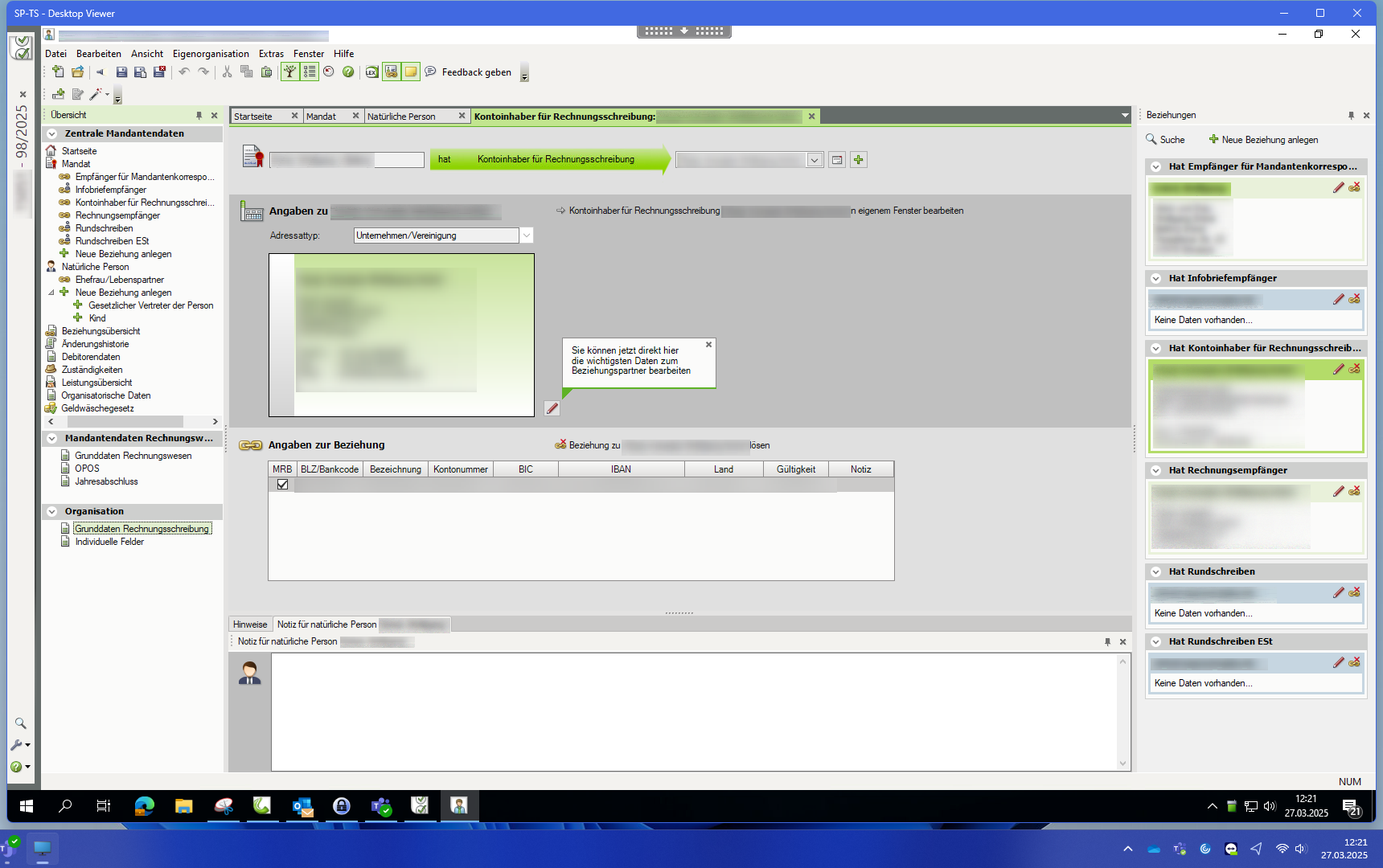Open the Adresstyp dropdown
This screenshot has width=1383, height=868.
pyautogui.click(x=526, y=235)
